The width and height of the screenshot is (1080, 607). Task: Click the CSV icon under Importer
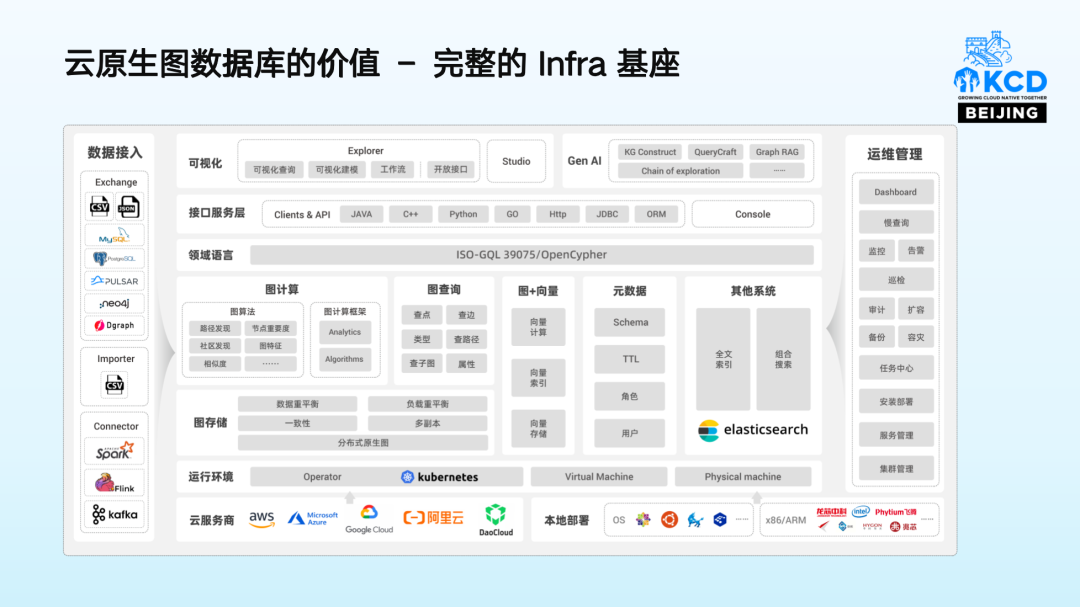[x=114, y=384]
